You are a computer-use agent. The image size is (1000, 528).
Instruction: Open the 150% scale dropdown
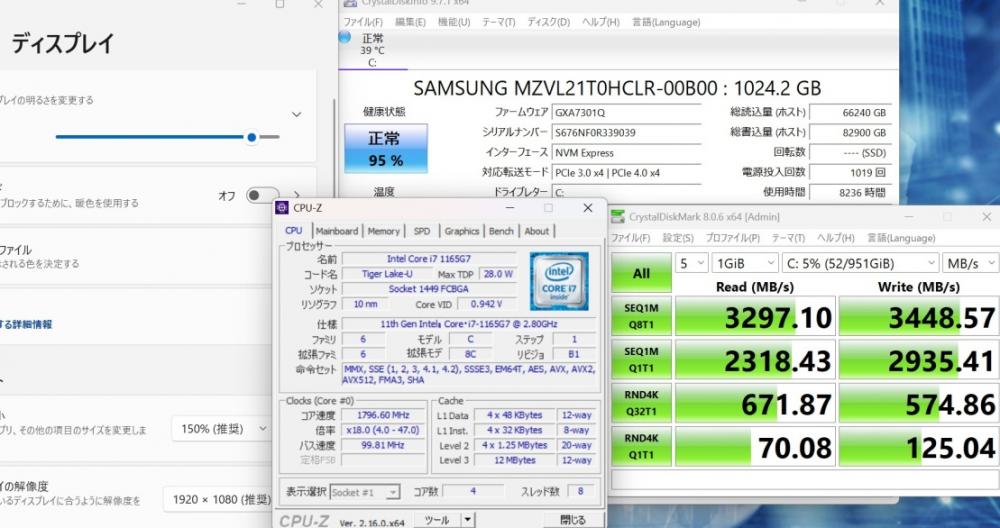[x=221, y=429]
